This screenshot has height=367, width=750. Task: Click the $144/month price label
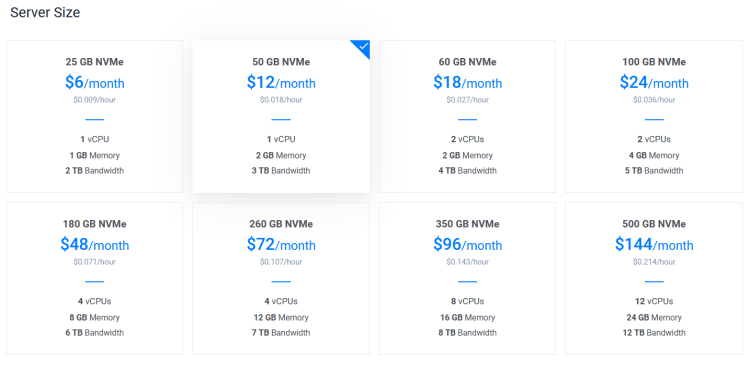coord(654,245)
